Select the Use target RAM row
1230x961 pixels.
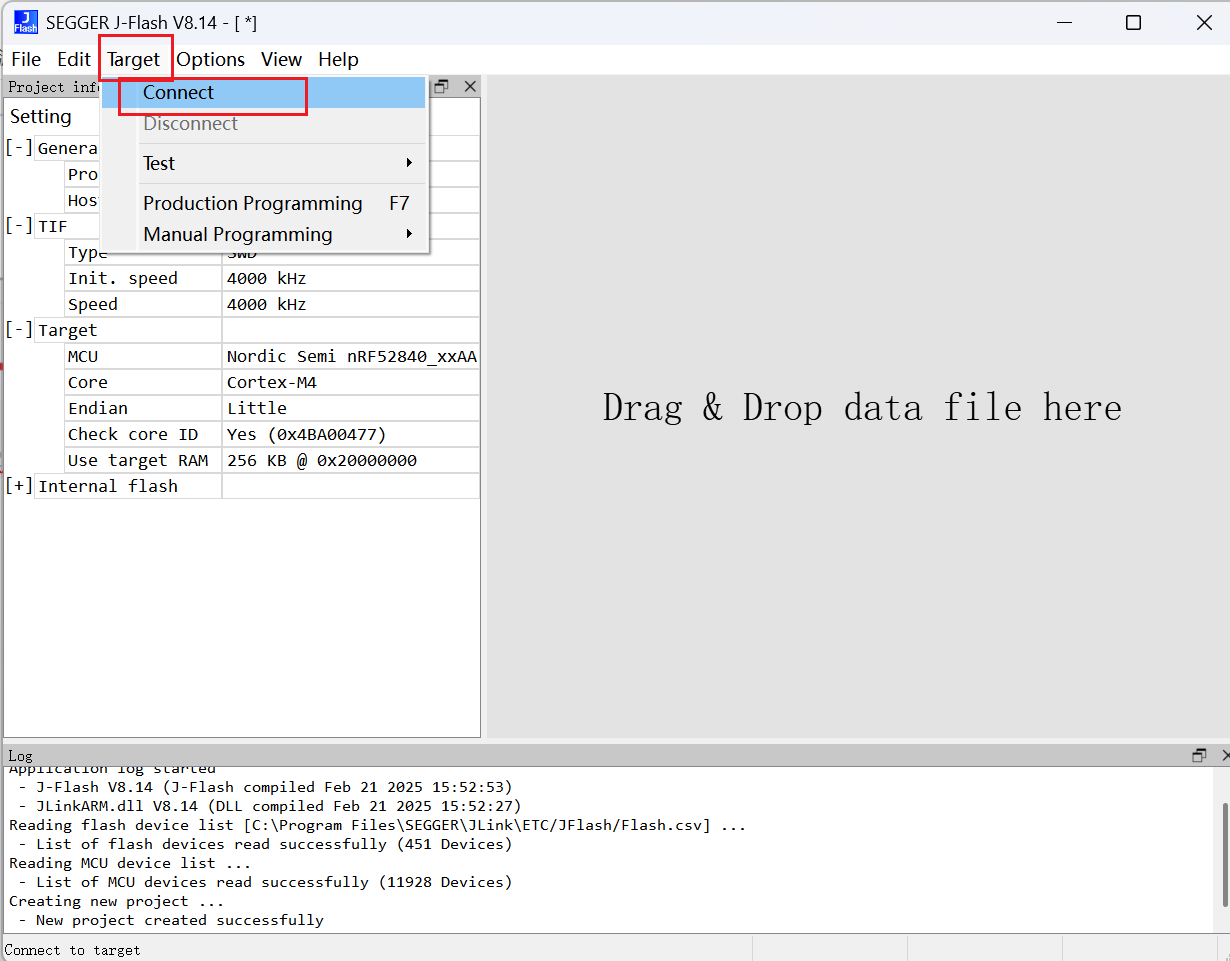(x=272, y=460)
